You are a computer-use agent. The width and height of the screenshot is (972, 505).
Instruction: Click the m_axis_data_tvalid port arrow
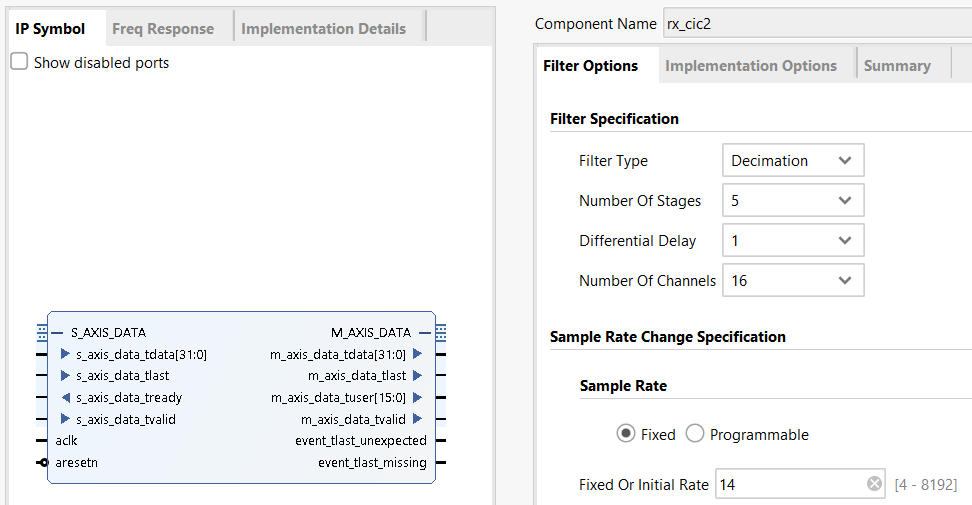tap(417, 420)
